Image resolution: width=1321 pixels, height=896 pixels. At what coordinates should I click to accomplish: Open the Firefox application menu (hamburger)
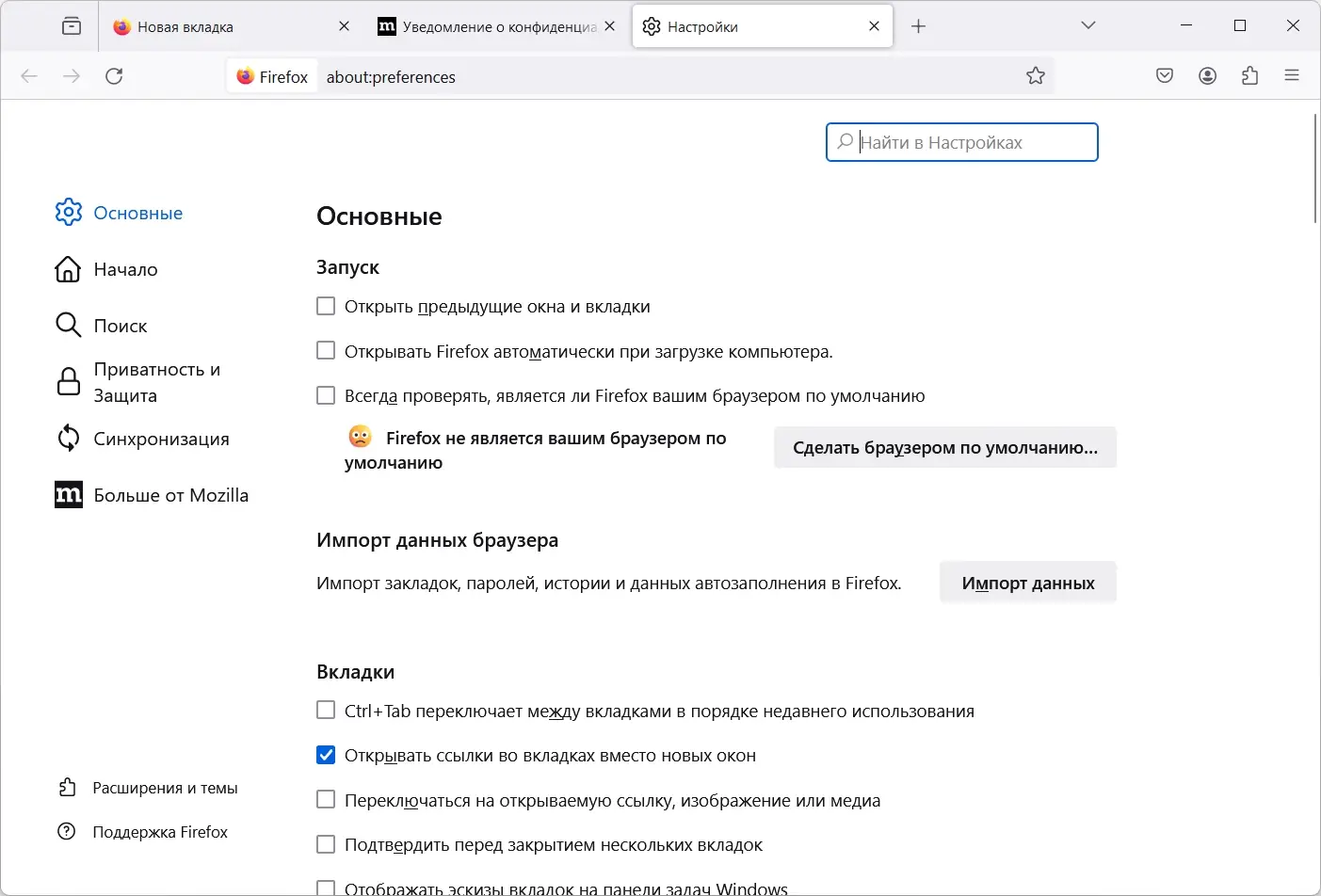[x=1292, y=76]
